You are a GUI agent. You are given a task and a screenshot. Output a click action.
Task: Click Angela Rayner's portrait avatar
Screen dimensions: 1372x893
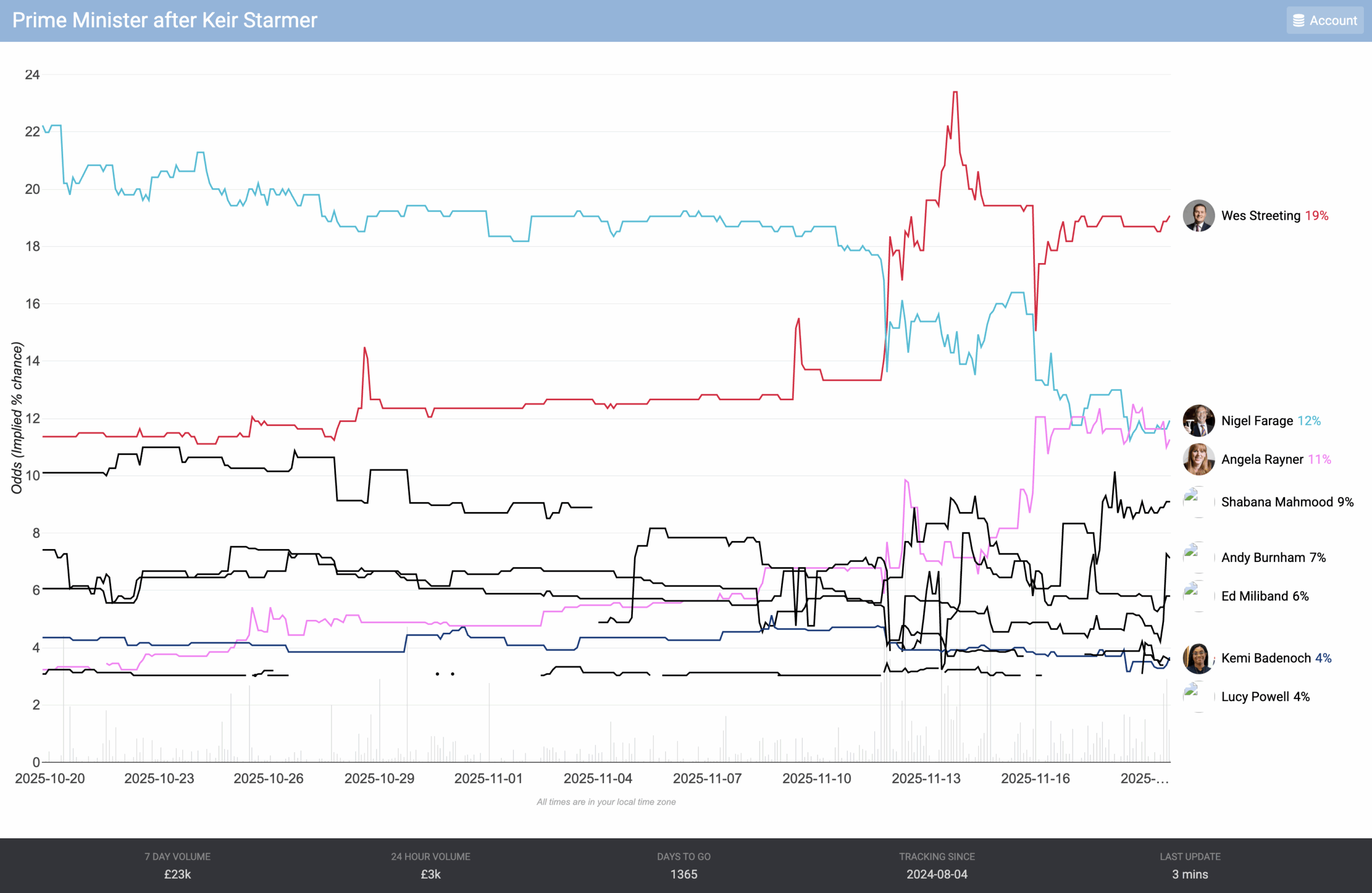[1198, 459]
